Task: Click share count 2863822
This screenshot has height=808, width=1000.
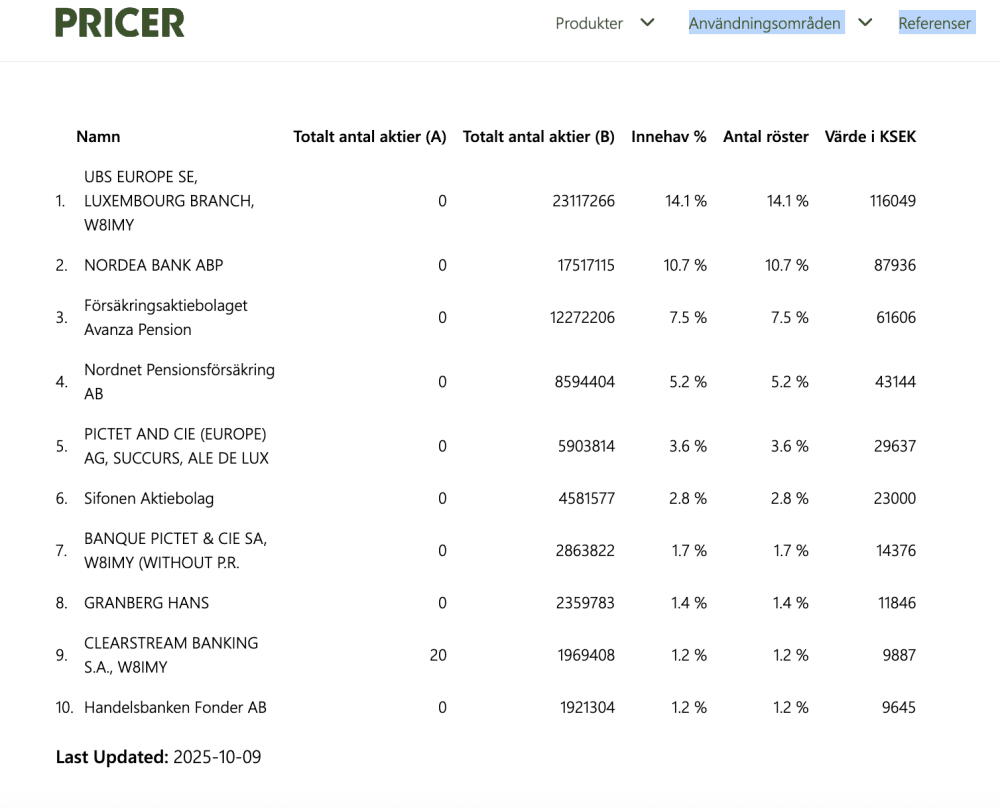Action: [x=585, y=551]
